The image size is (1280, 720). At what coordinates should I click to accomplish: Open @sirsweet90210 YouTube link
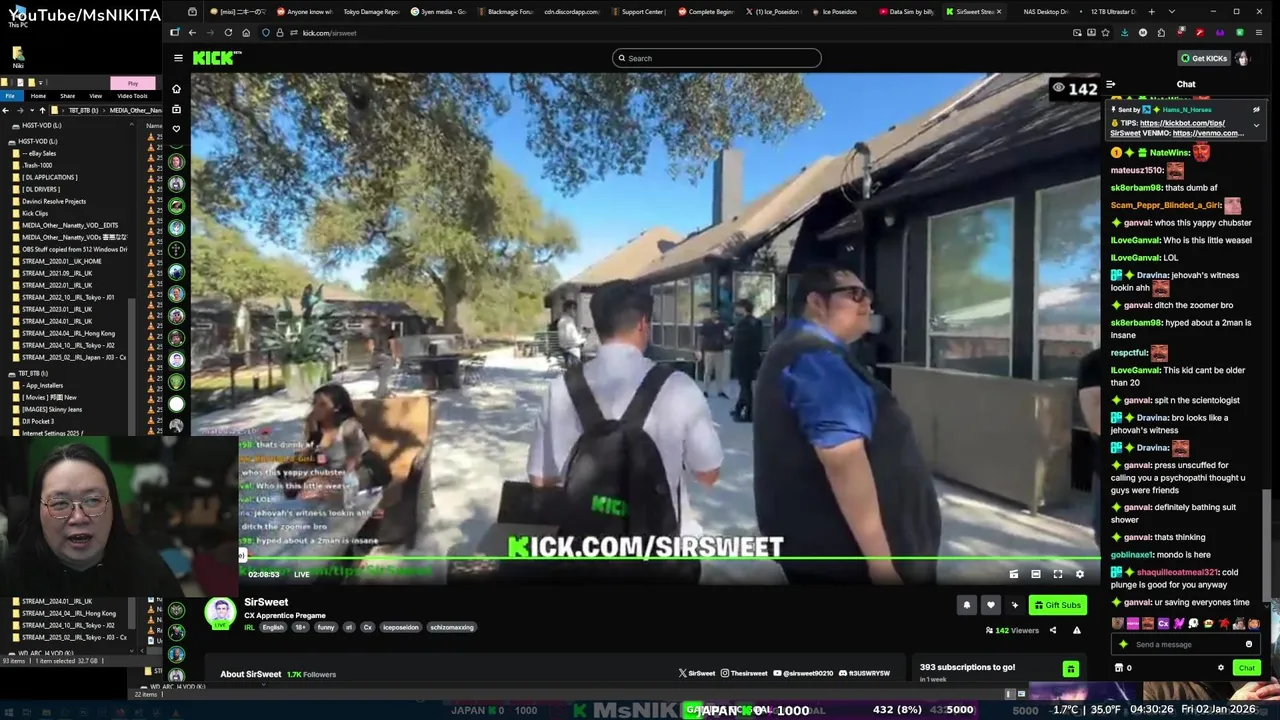pos(802,674)
